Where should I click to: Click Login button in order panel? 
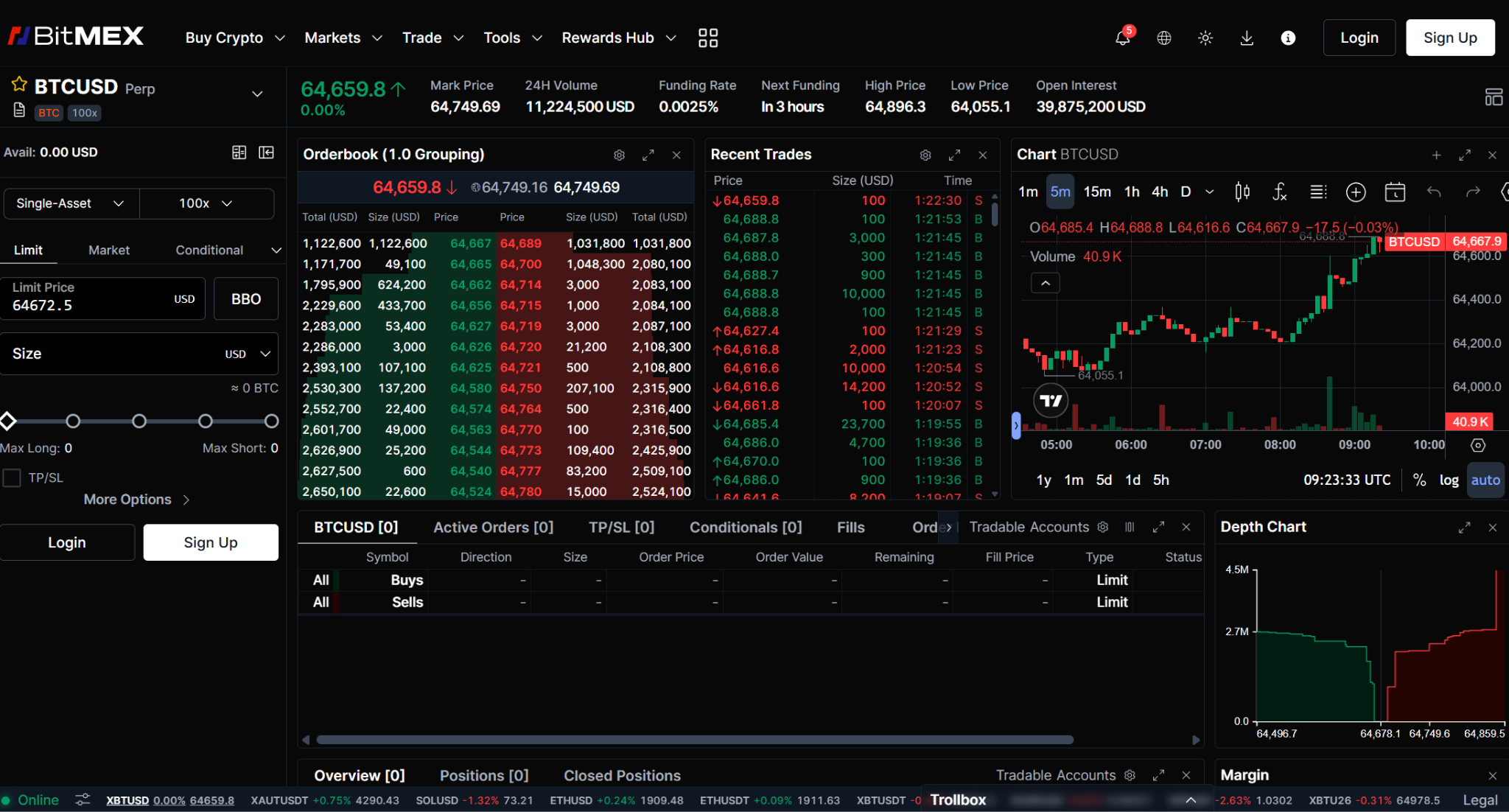[67, 542]
